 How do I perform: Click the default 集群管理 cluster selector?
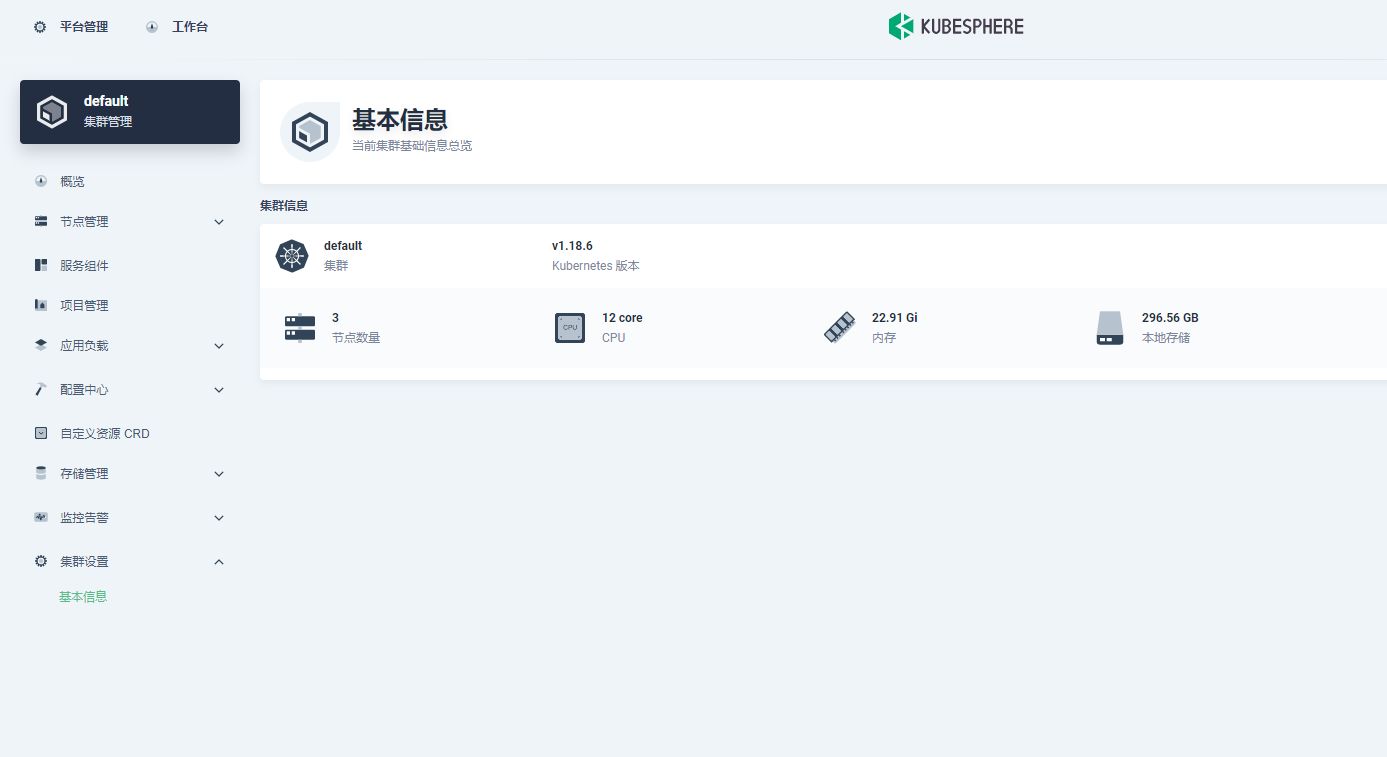[x=130, y=112]
